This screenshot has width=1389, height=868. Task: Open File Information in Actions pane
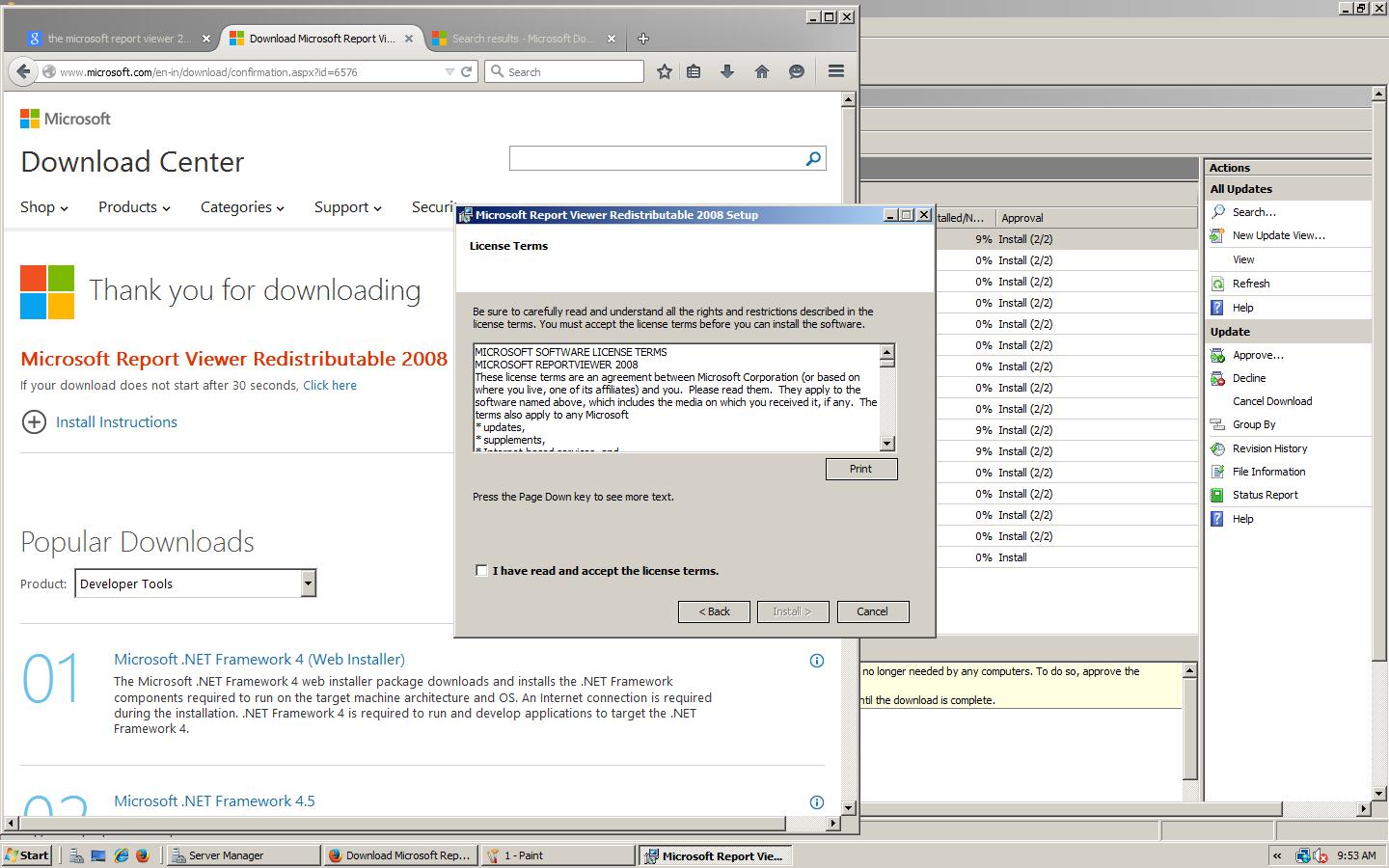(1268, 472)
